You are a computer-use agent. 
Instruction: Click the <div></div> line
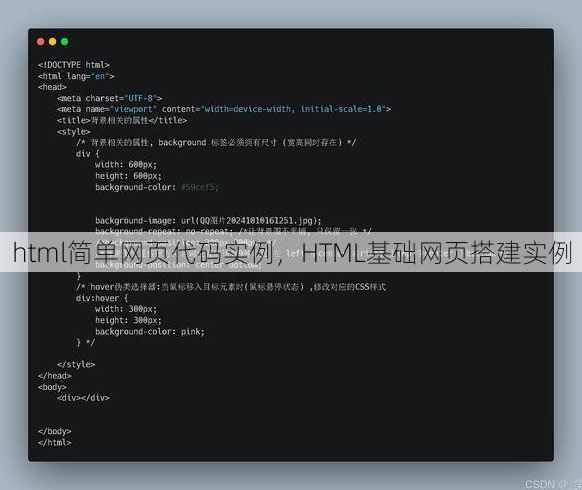point(83,398)
